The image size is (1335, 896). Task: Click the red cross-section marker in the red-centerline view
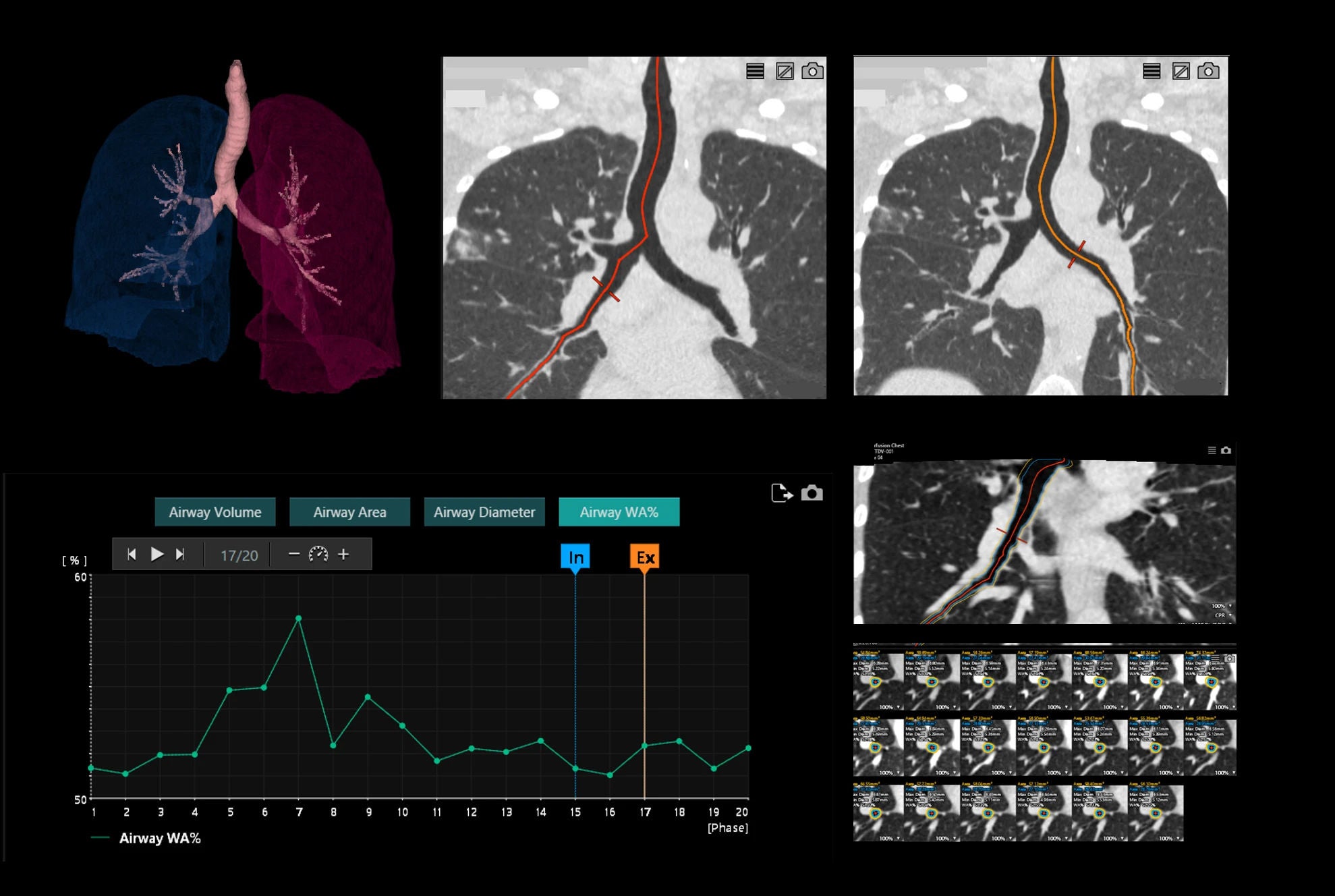click(606, 289)
